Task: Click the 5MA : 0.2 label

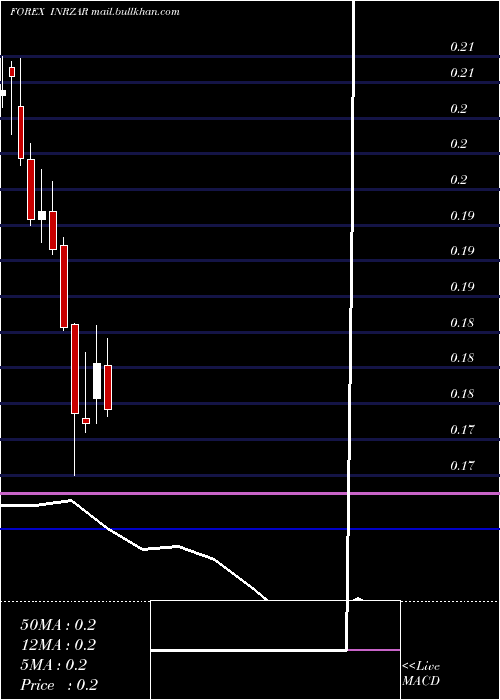Action: [54, 665]
